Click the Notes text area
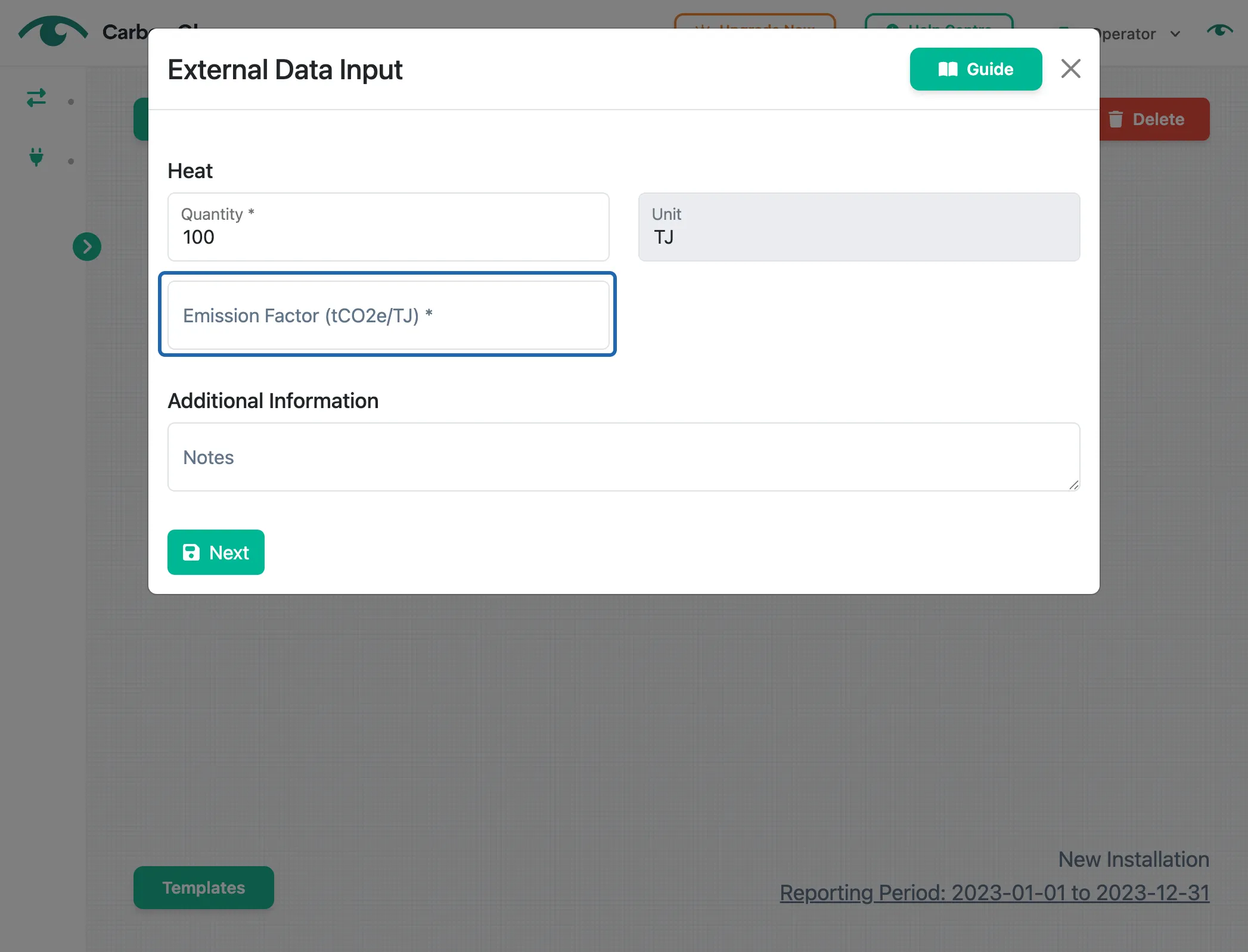Viewport: 1248px width, 952px height. tap(623, 457)
